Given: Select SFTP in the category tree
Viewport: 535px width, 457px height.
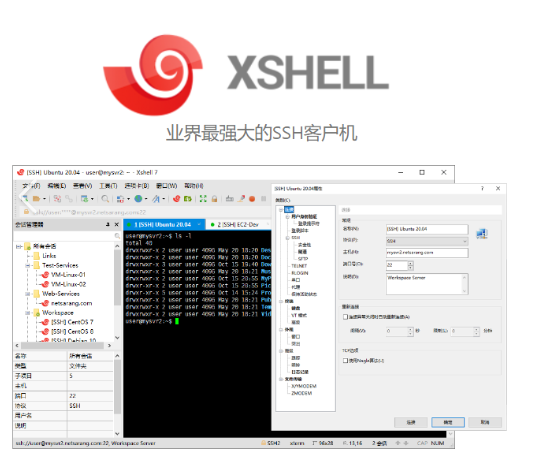Looking at the screenshot, I should pos(303,259).
